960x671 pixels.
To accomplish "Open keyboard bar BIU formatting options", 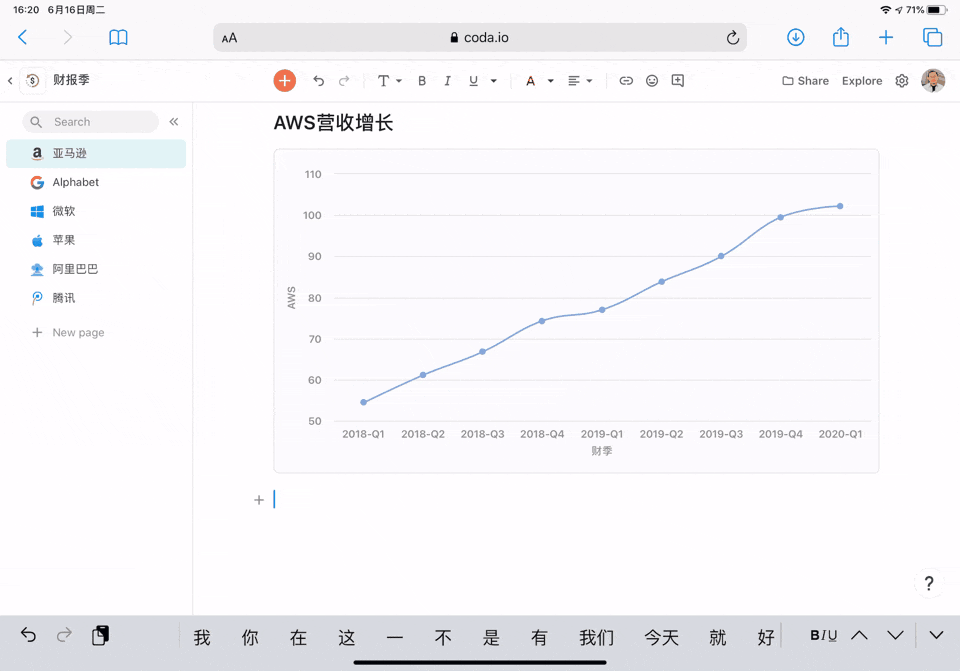I will click(x=823, y=635).
